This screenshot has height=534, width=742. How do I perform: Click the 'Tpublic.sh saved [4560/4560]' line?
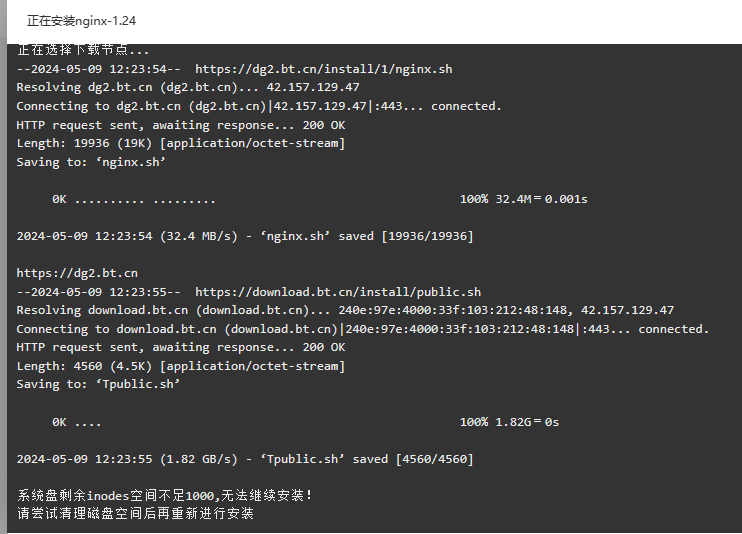coord(245,459)
